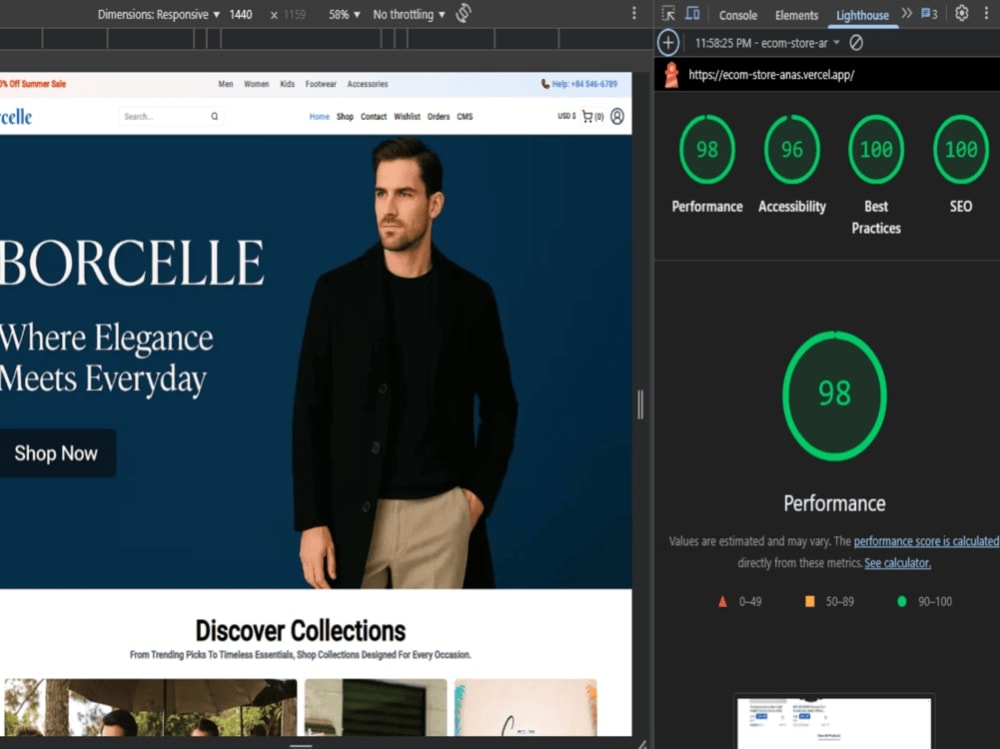Image resolution: width=1000 pixels, height=749 pixels.
Task: Click the Kids category link
Action: [287, 84]
